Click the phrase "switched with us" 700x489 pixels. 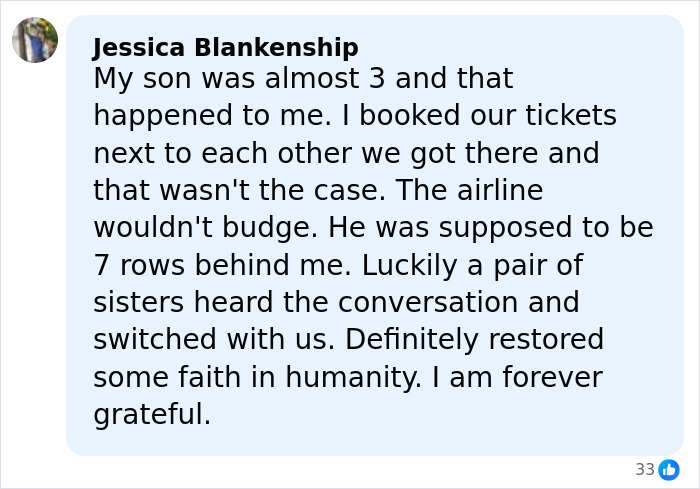tap(210, 340)
